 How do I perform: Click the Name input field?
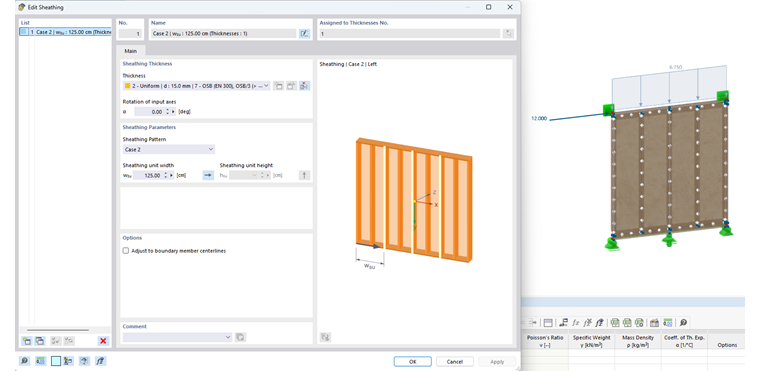tap(223, 33)
